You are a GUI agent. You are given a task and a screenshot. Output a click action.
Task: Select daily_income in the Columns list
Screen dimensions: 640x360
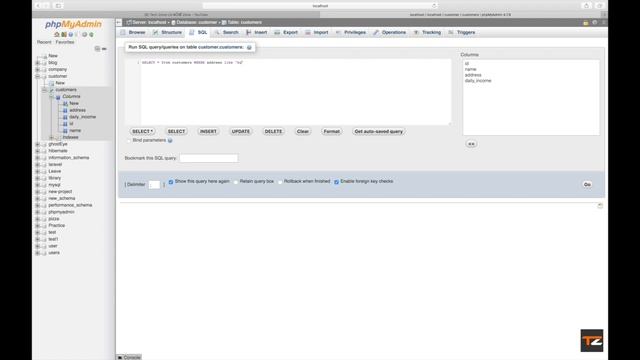(478, 81)
